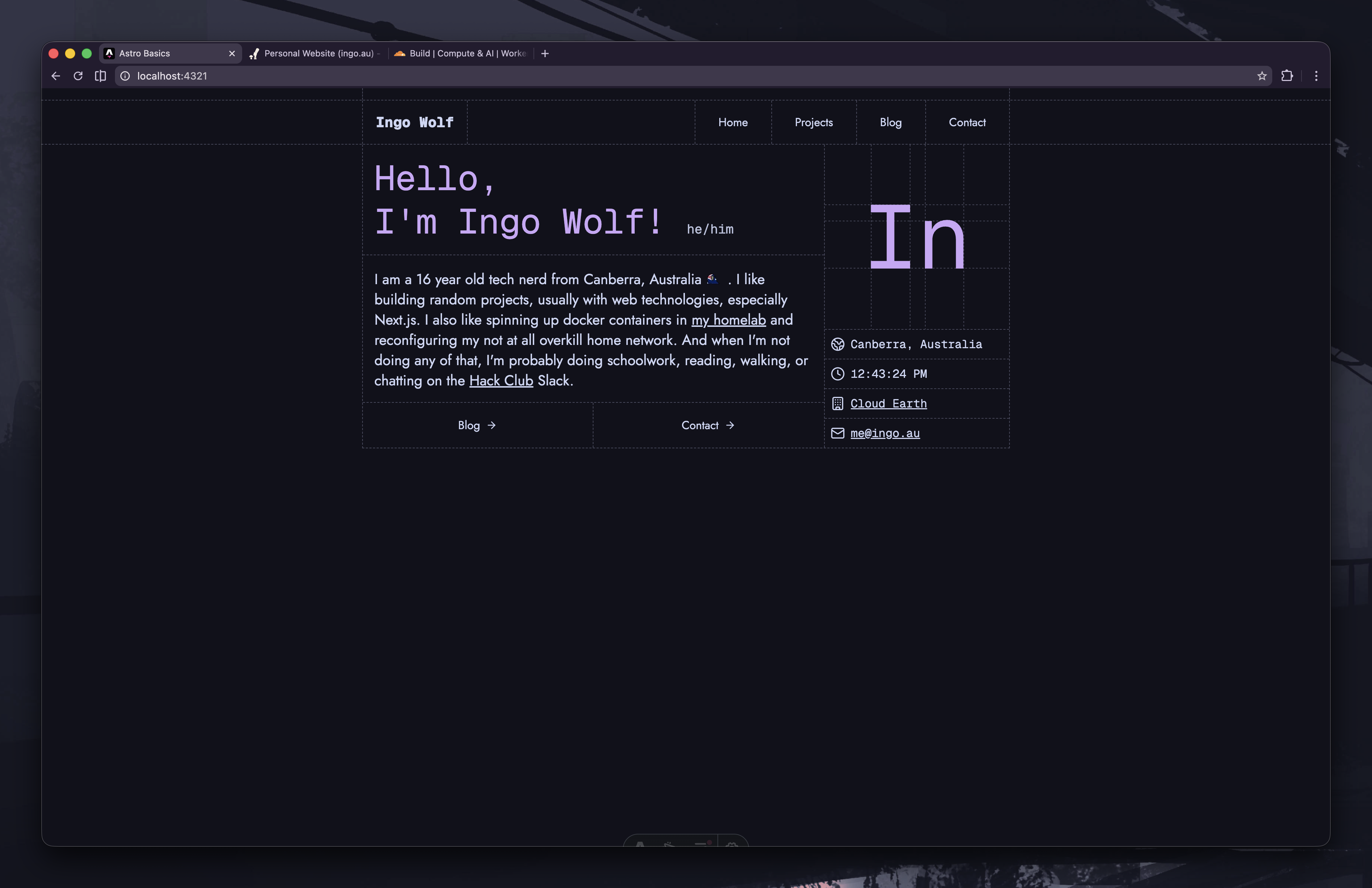Bookmark this page with the star icon
This screenshot has height=888, width=1372.
pyautogui.click(x=1261, y=76)
